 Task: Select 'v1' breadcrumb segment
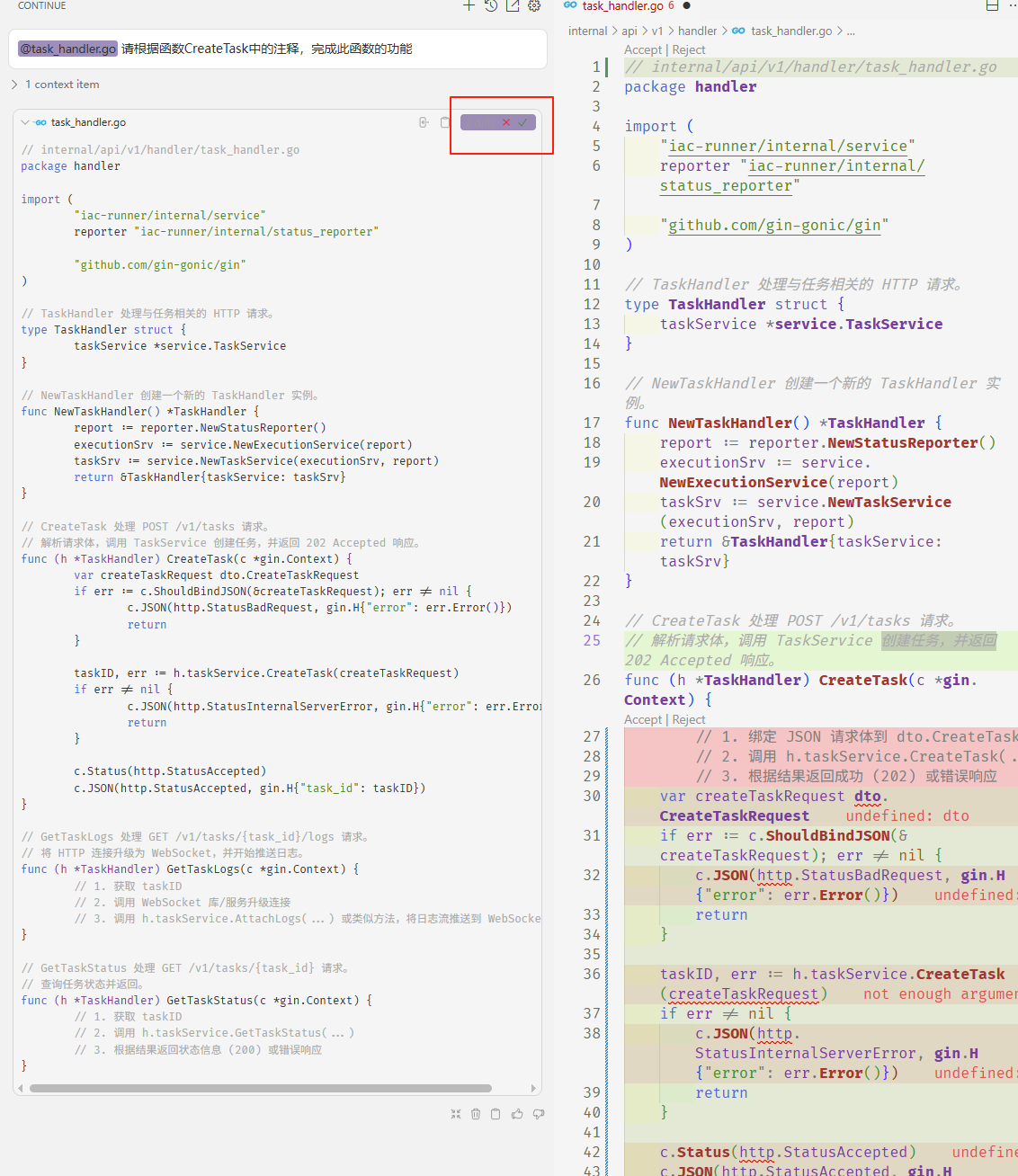click(x=657, y=31)
